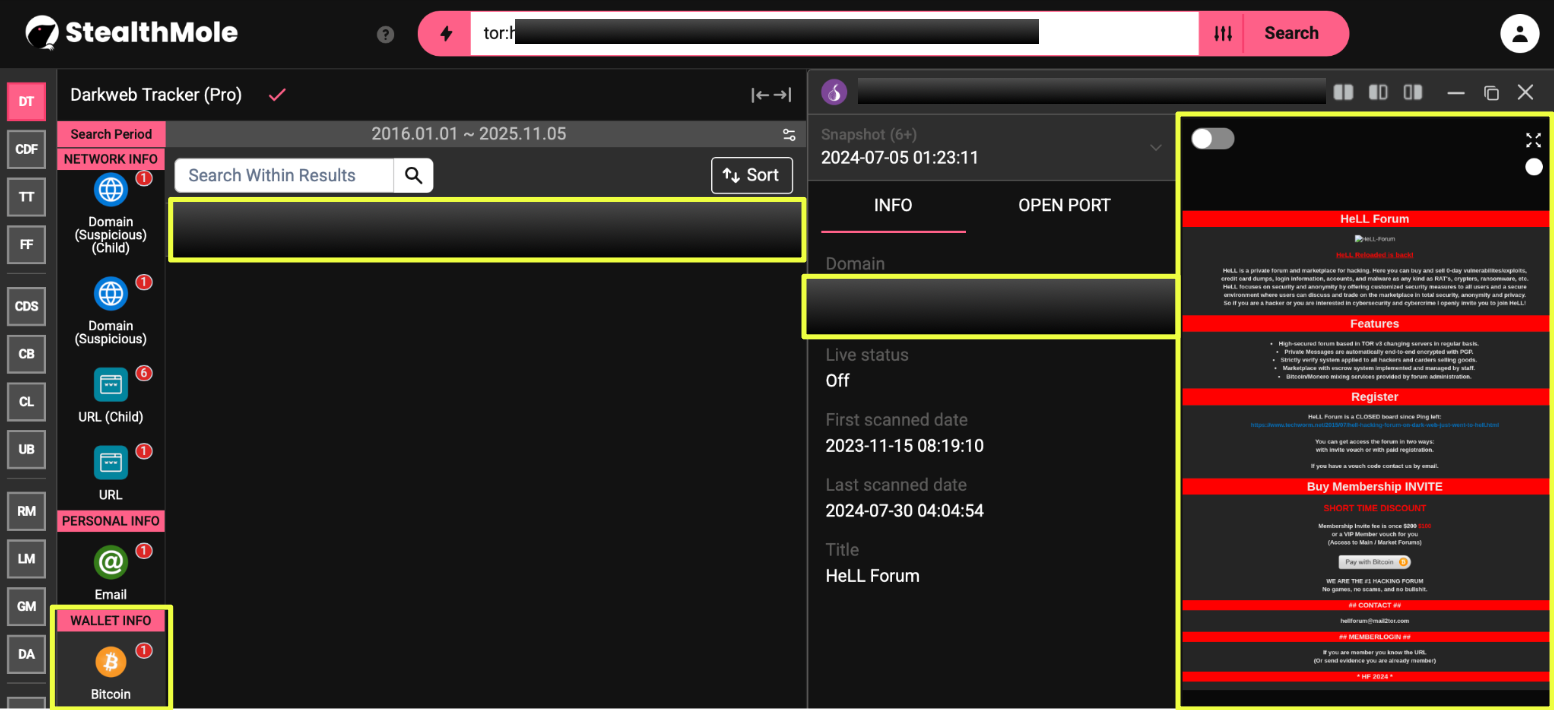The height and width of the screenshot is (710, 1554).
Task: Click the white circle in preview pane
Action: coord(1533,167)
